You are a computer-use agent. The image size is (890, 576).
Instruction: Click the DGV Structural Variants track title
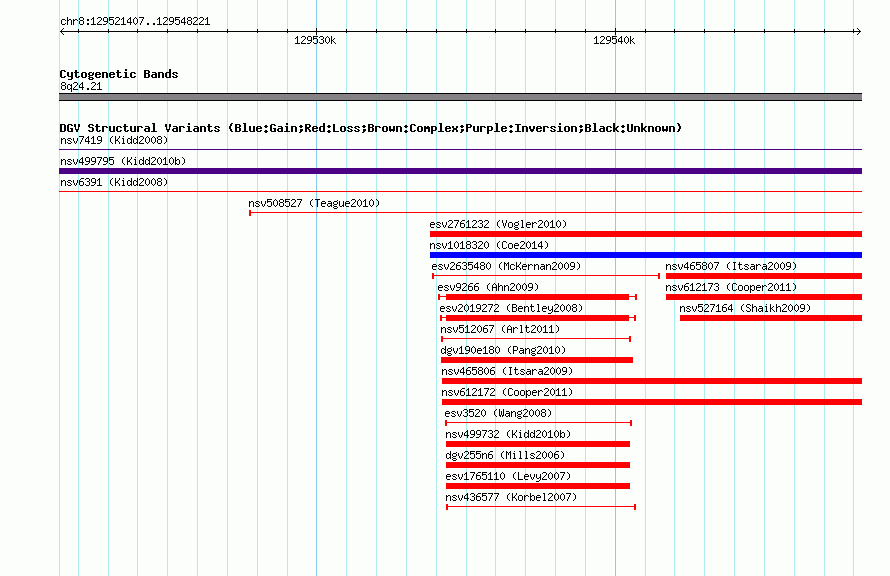371,128
